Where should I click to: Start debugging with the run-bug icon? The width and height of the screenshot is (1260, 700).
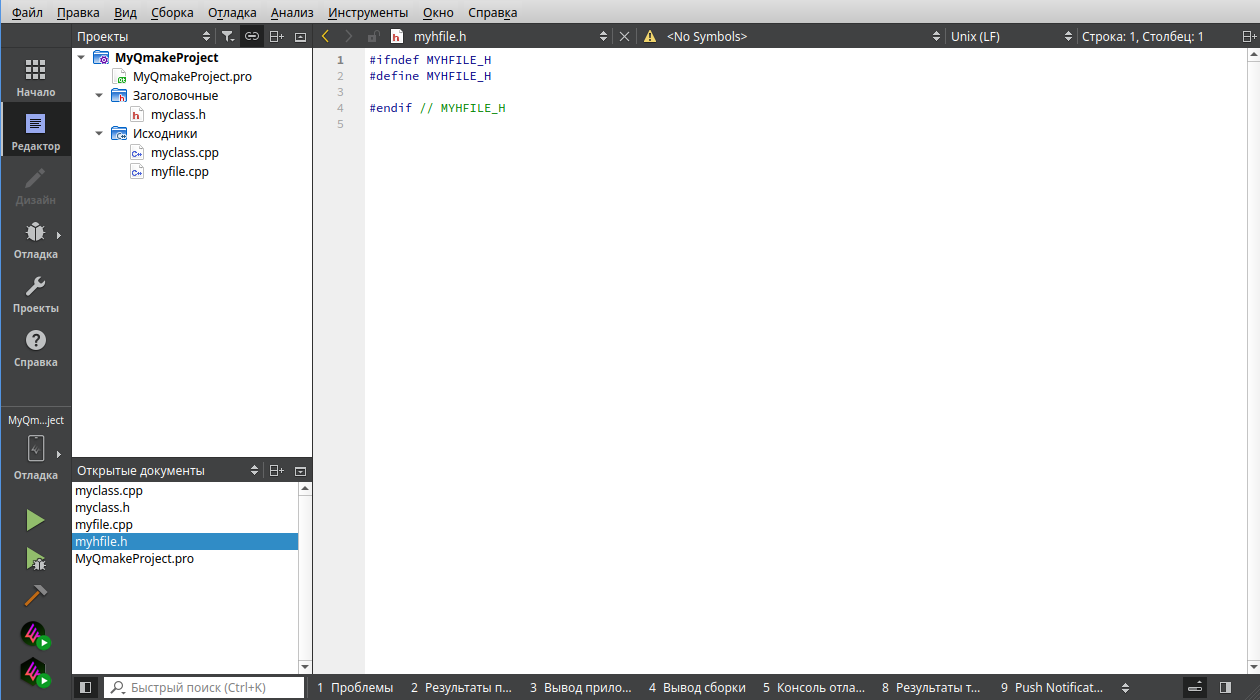tap(35, 558)
